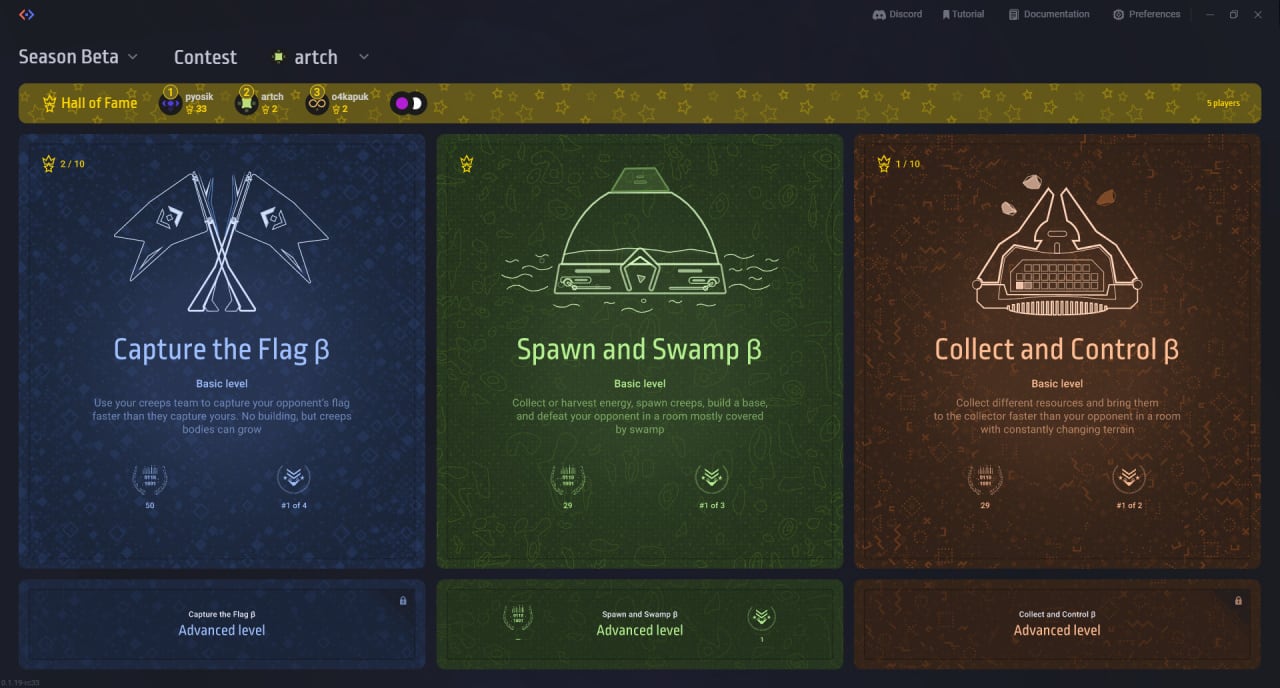
Task: Click the lock icon on Capture the Flag Advanced
Action: (403, 601)
